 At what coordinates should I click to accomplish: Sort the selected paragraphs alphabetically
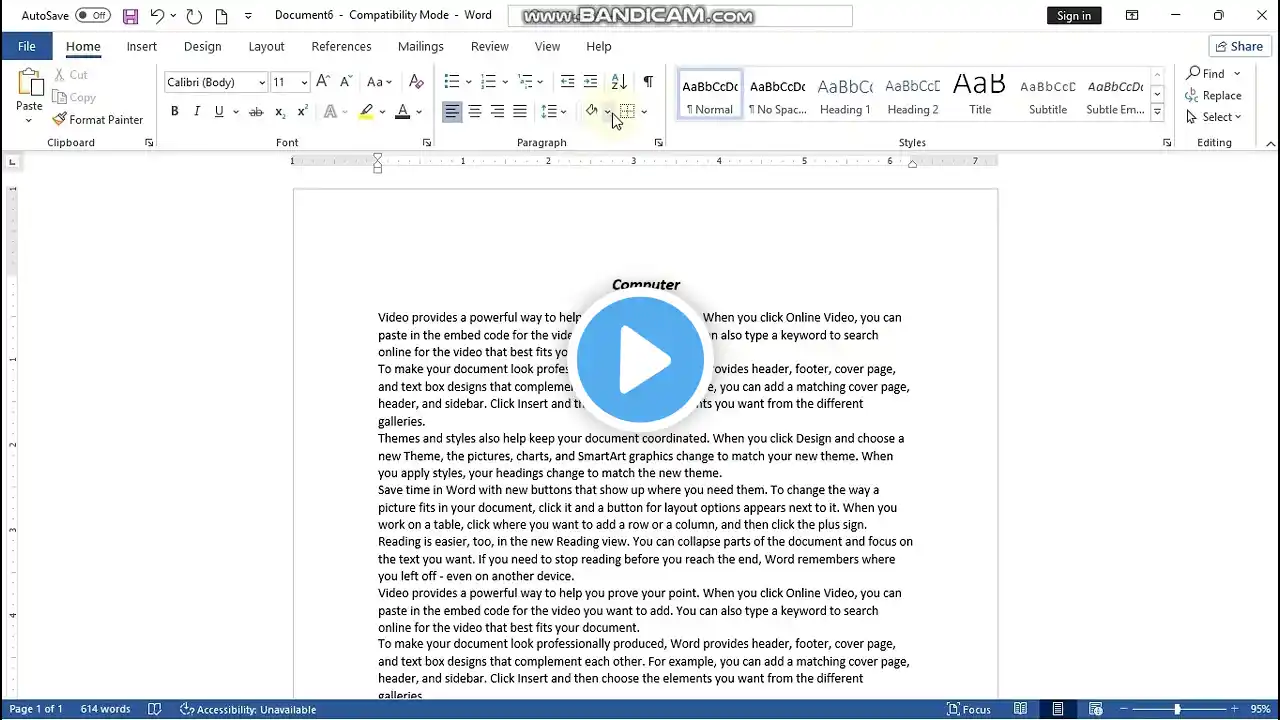tap(619, 82)
